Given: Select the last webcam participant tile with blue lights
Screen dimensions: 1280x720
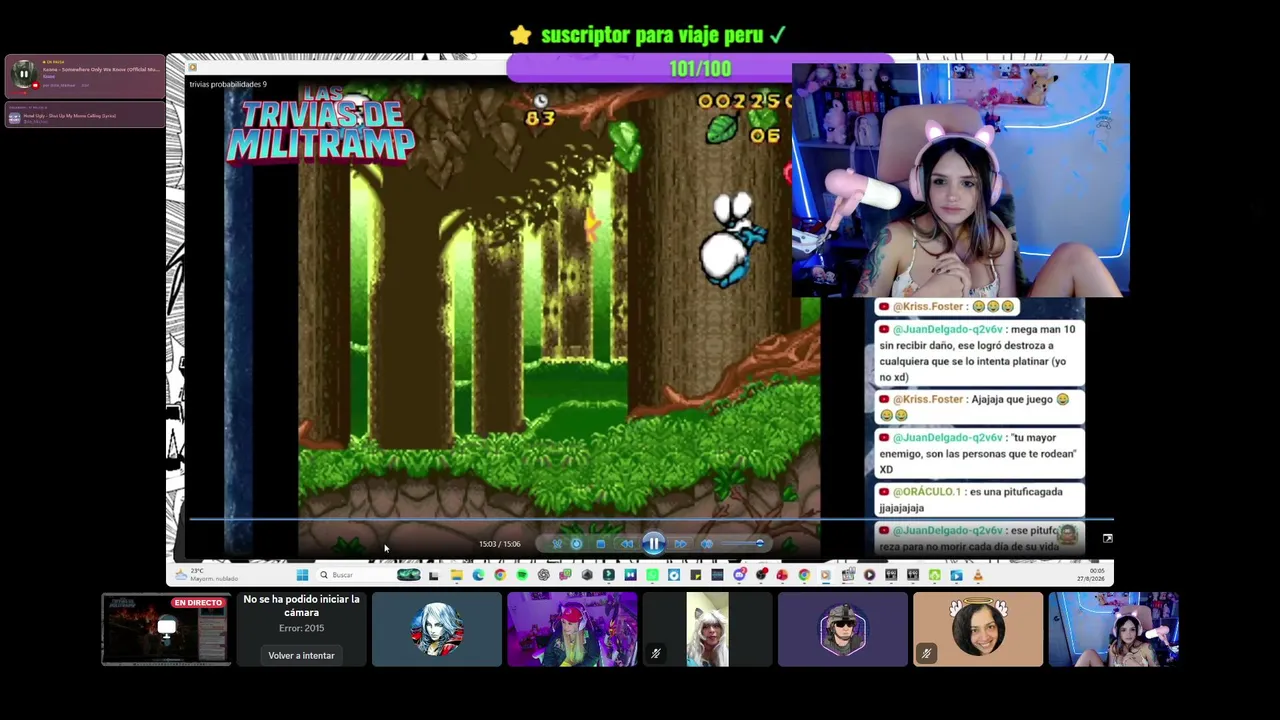Looking at the screenshot, I should tap(1113, 629).
